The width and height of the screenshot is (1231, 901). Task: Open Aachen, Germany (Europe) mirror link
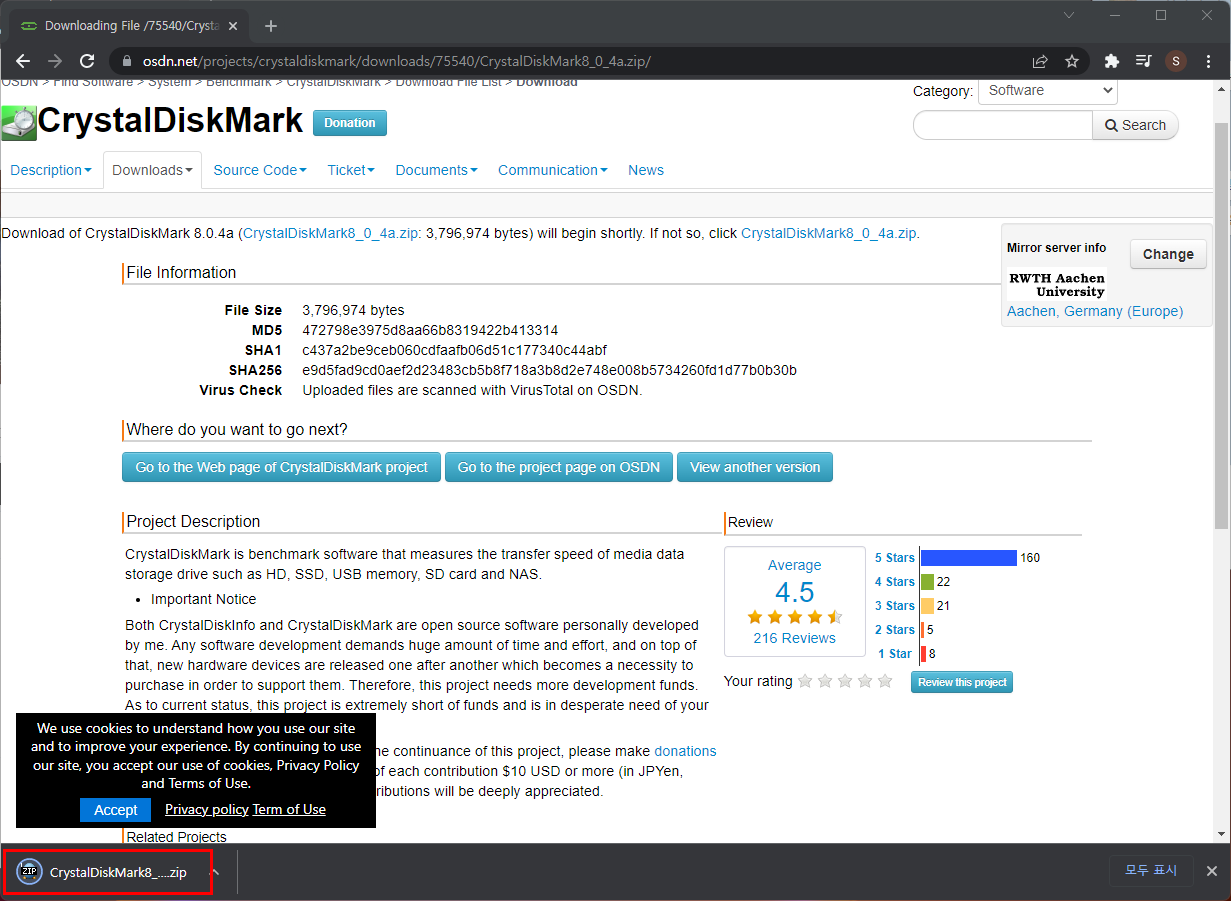[x=1095, y=311]
